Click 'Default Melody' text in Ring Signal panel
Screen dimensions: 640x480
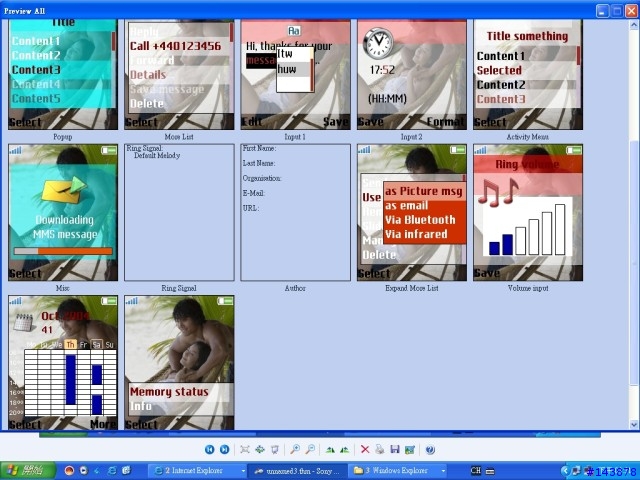point(157,156)
